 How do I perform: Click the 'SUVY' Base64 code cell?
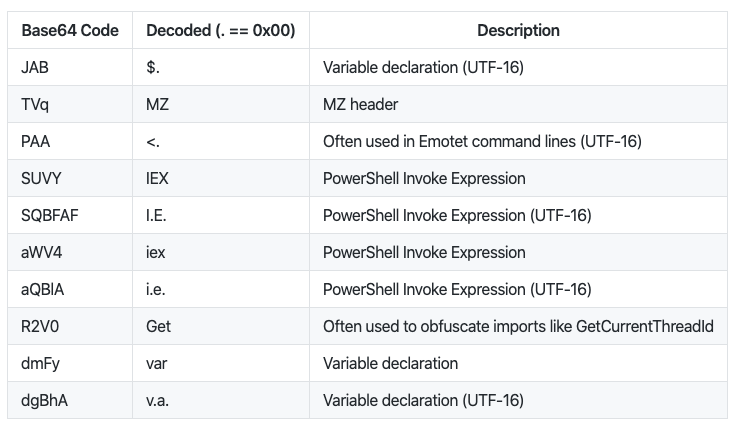click(41, 179)
